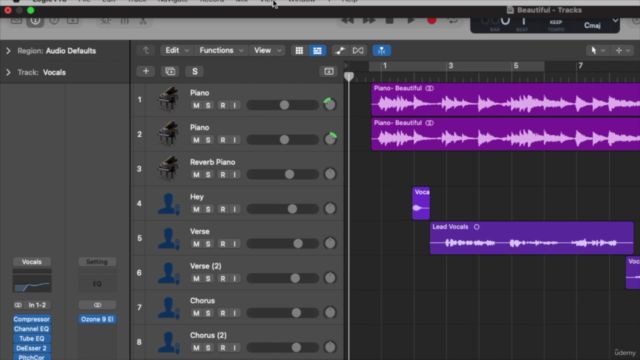Open the Edit dropdown menu
Image resolution: width=640 pixels, height=360 pixels.
point(176,51)
